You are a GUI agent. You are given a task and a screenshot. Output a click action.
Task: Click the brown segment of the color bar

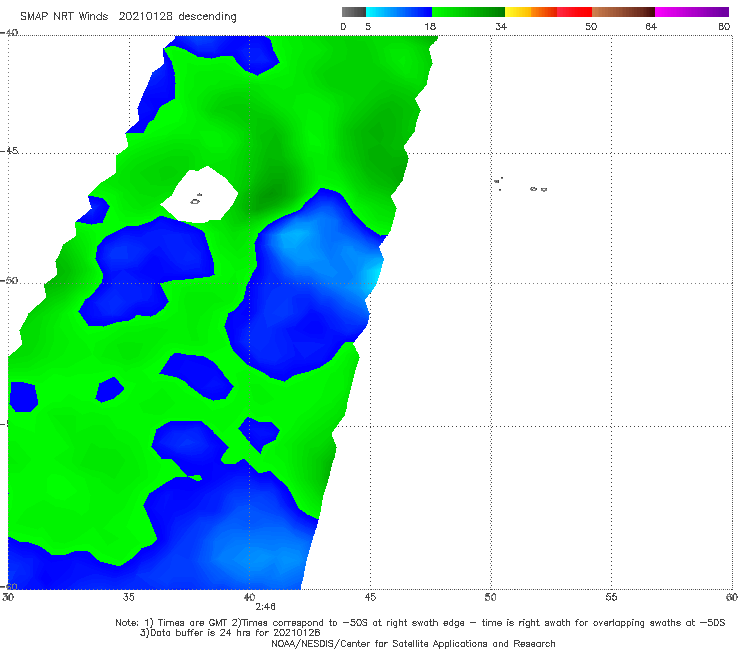coord(623,12)
